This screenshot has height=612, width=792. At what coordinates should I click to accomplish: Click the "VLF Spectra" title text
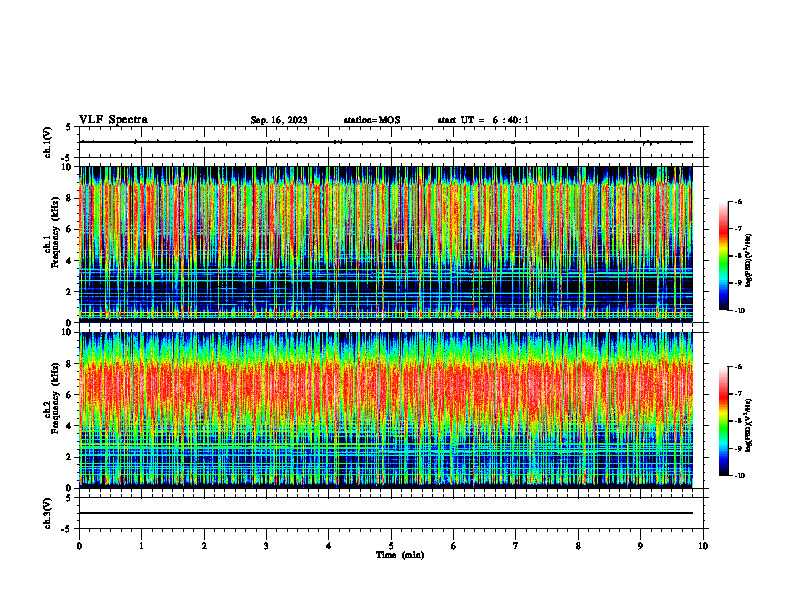pyautogui.click(x=113, y=120)
